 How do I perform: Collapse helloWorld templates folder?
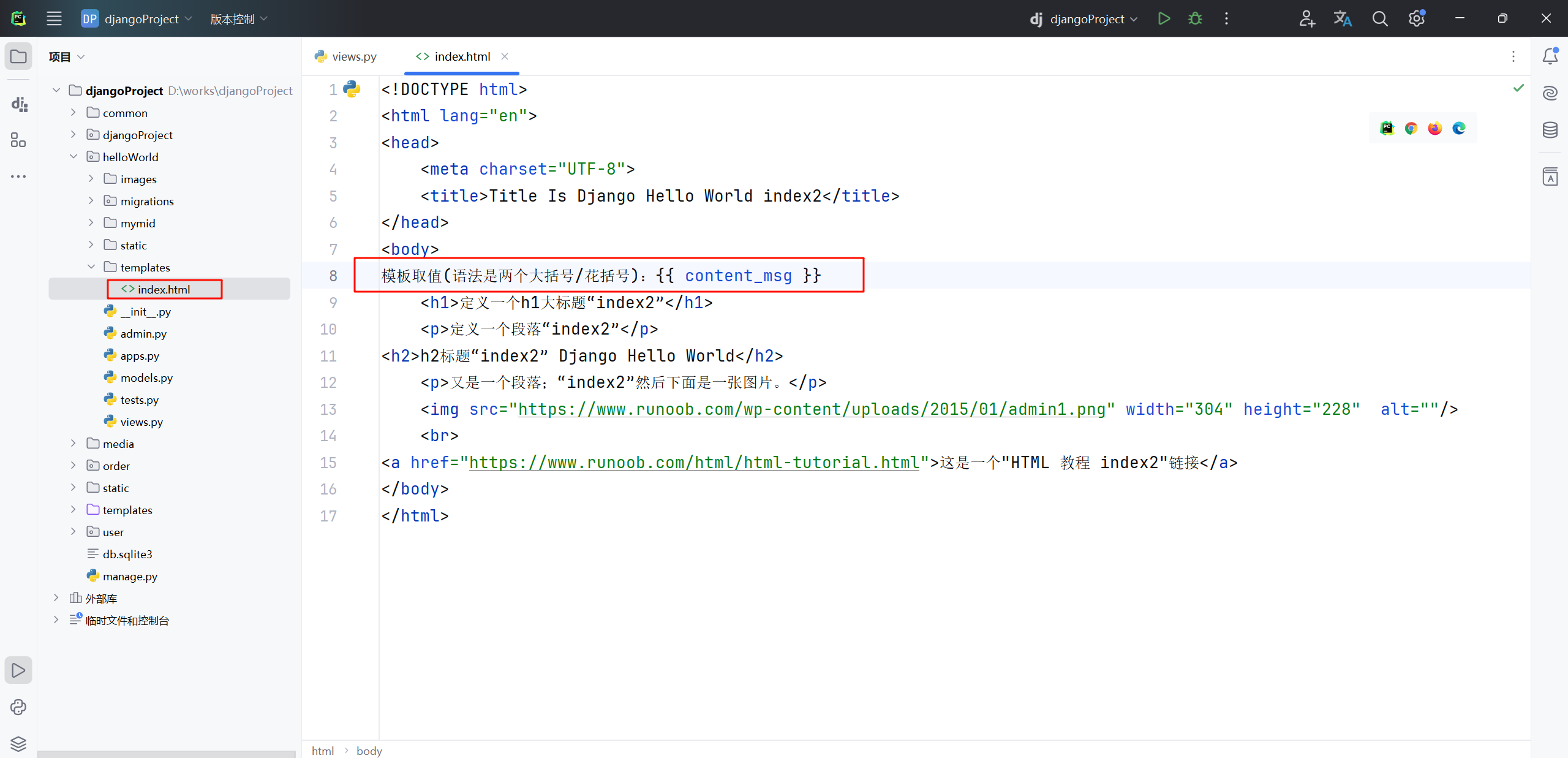coord(91,267)
